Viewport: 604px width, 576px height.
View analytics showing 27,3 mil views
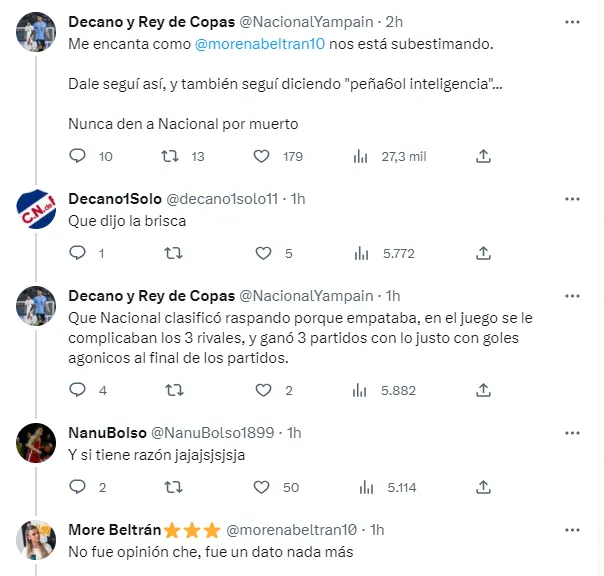[x=361, y=156]
